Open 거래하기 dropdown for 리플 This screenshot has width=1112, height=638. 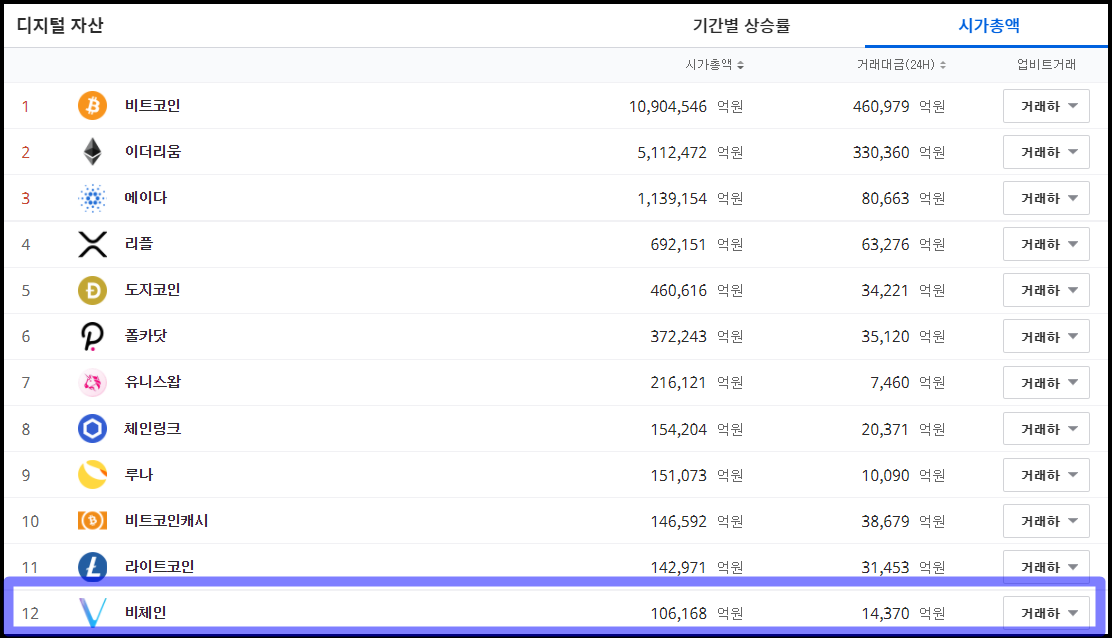(x=1046, y=244)
